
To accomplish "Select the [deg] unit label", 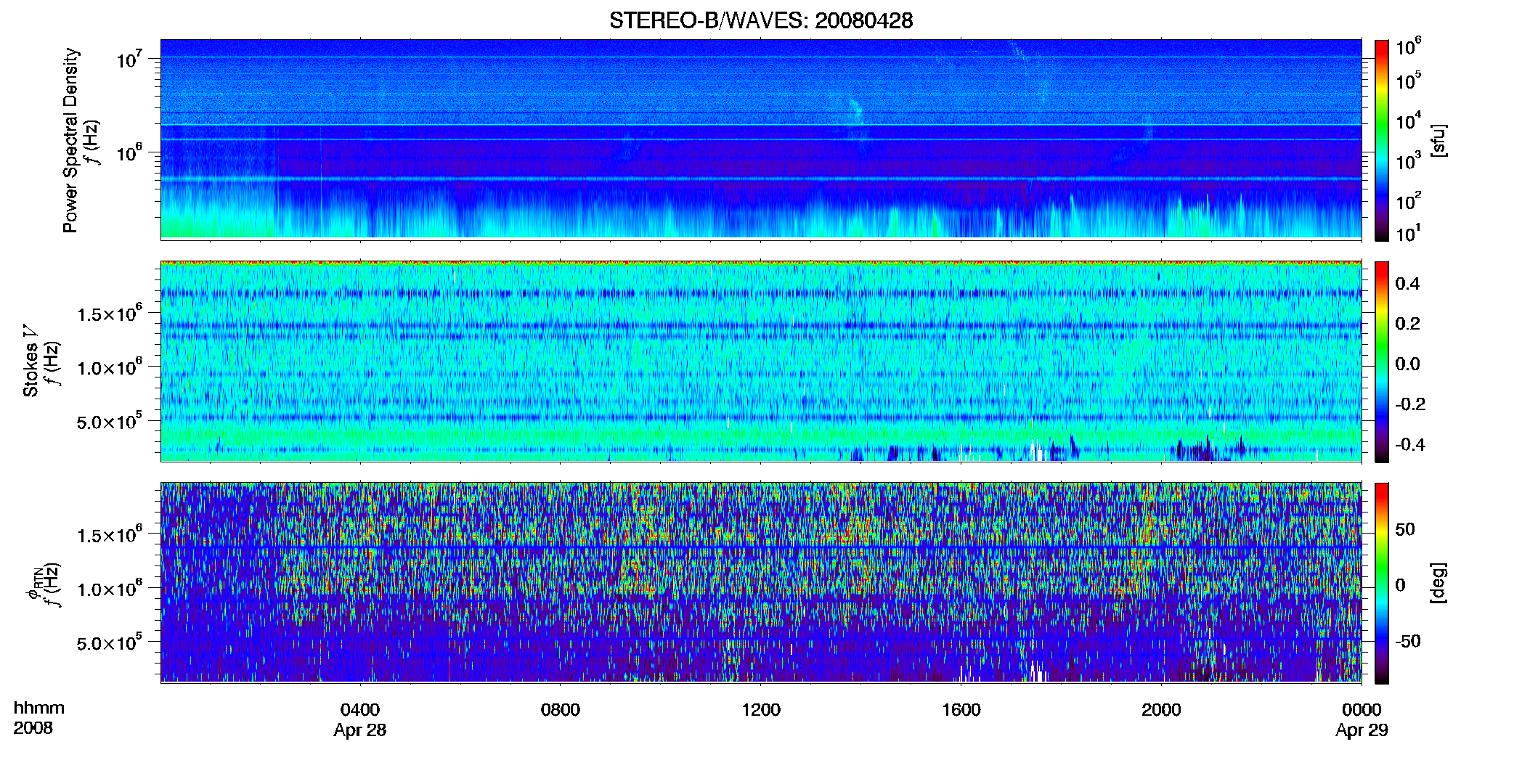I will tap(1438, 583).
